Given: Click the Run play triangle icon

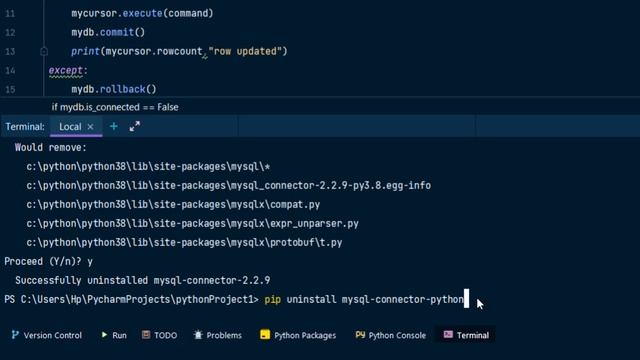Looking at the screenshot, I should [104, 335].
